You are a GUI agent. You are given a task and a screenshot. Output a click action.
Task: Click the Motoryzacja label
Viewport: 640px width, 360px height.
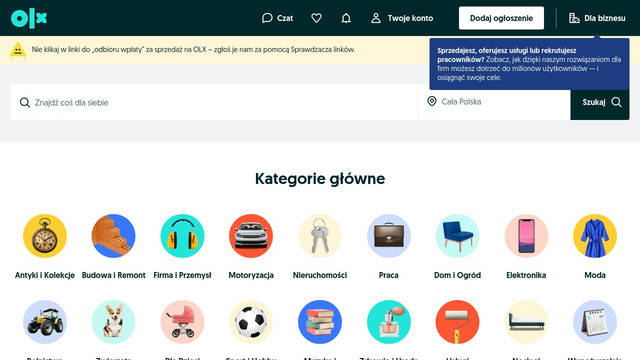pos(251,276)
